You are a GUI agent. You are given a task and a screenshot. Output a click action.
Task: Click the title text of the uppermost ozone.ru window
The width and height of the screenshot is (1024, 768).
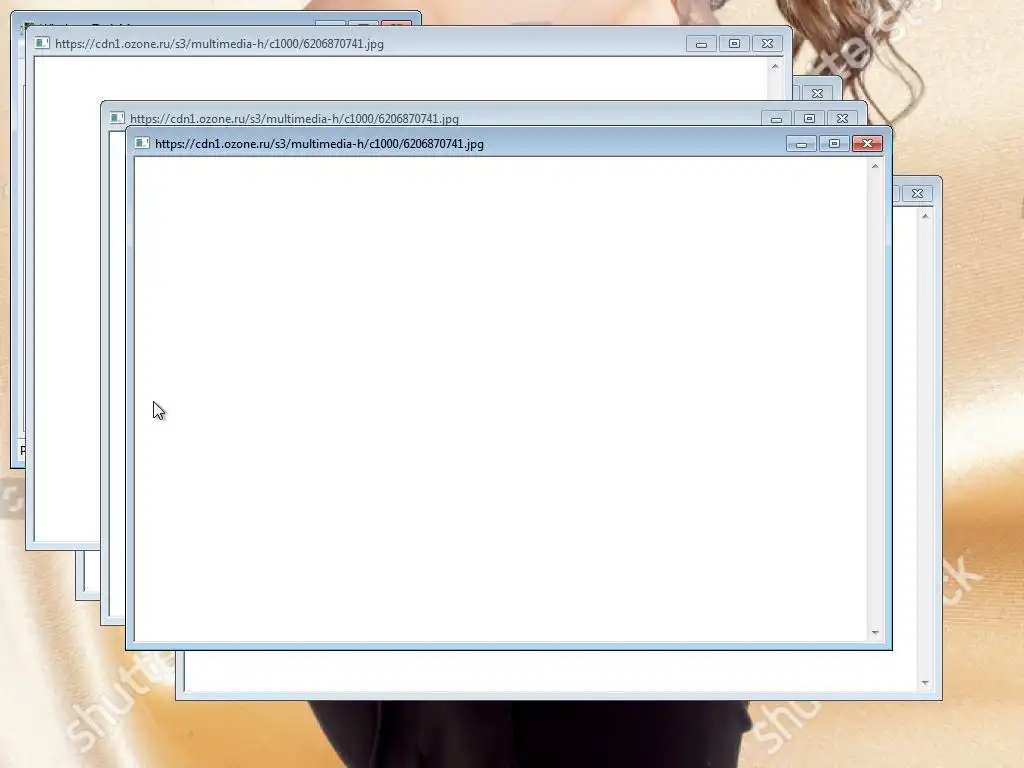point(219,44)
